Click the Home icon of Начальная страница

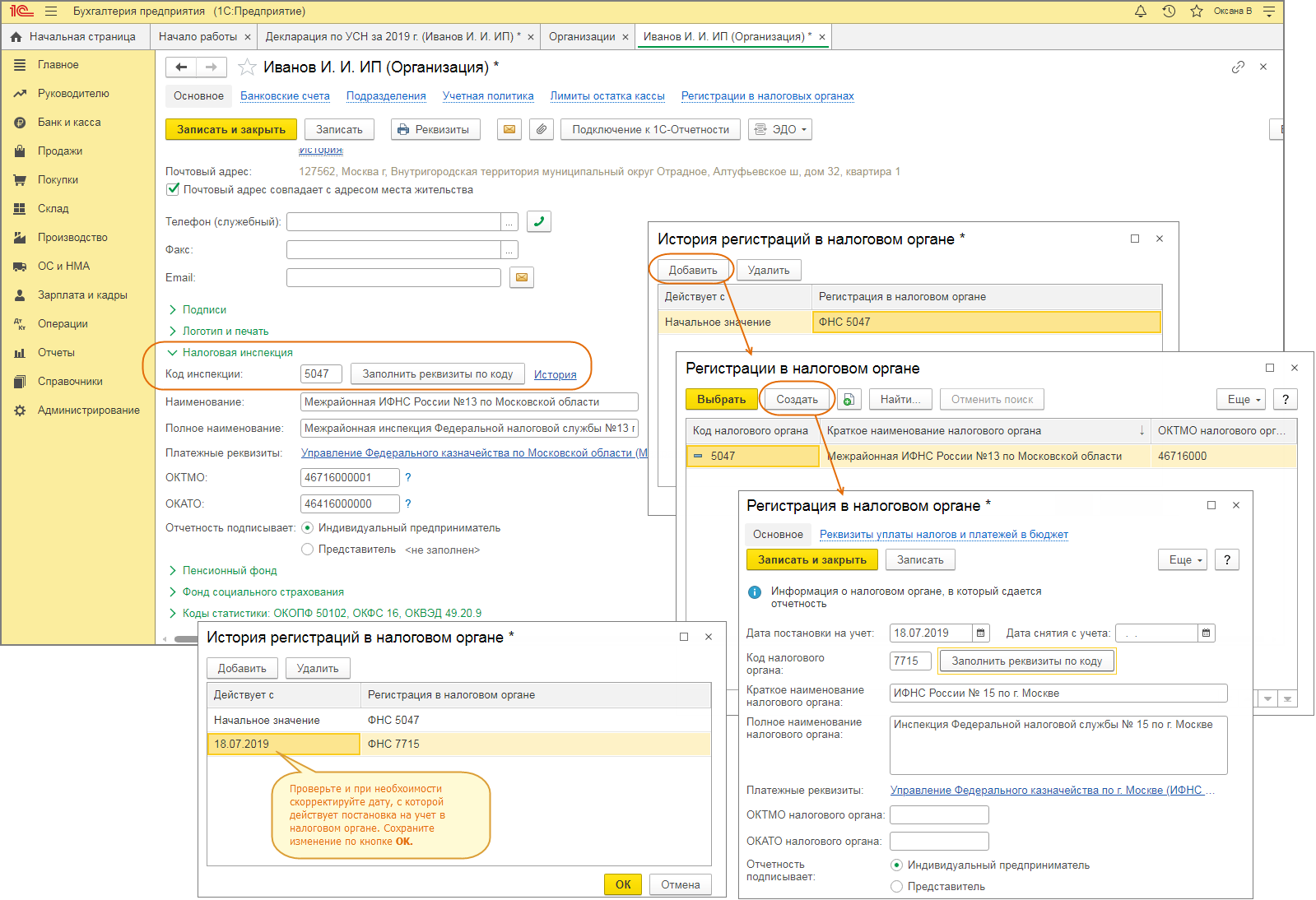(16, 37)
